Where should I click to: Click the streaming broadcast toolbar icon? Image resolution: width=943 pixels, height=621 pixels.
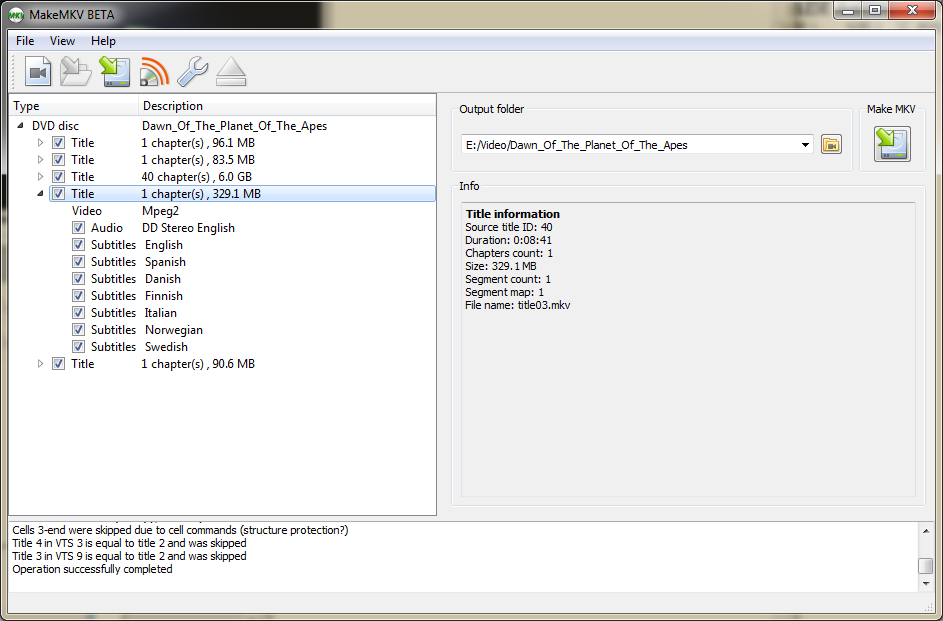pos(152,71)
